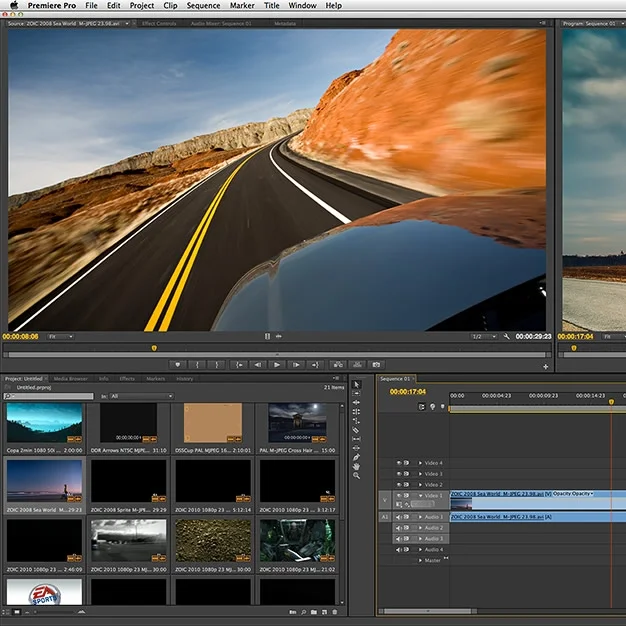Select the Selection arrow tool
Image resolution: width=626 pixels, height=626 pixels.
[x=357, y=384]
